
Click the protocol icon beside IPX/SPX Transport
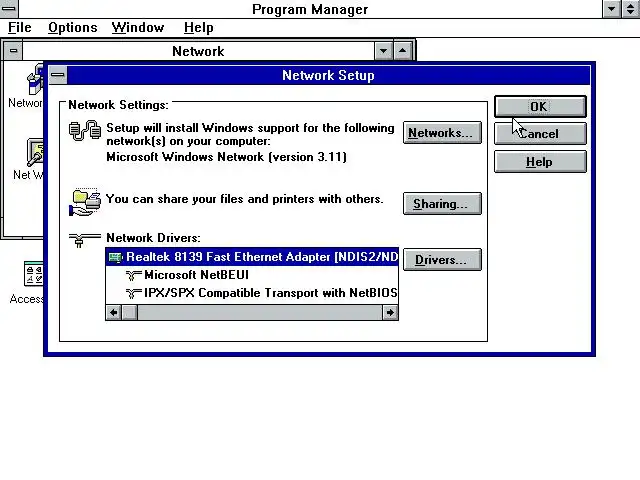pos(133,293)
